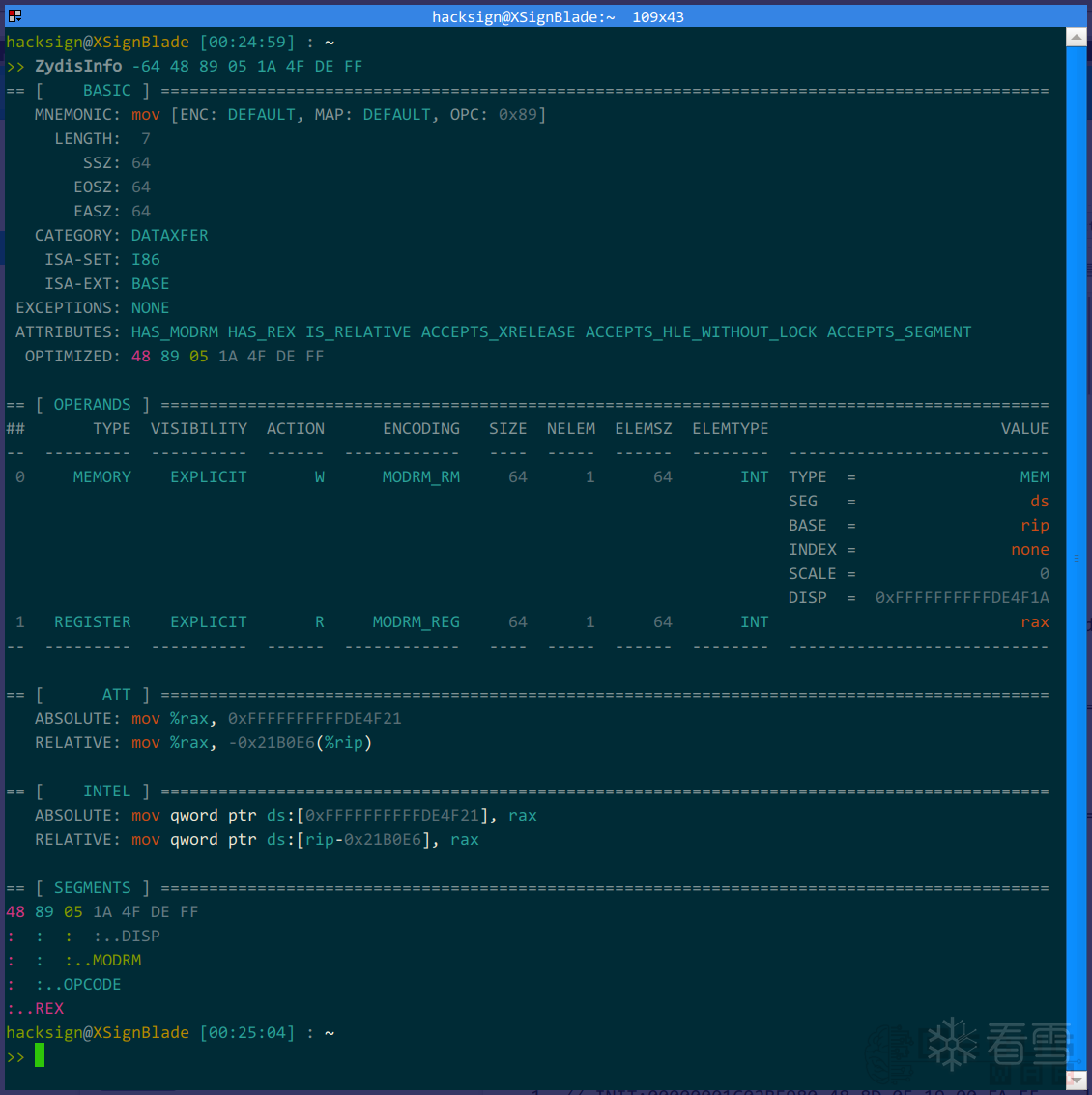Click the pink REX segment label
Screen dimensions: 1092x1095
[x=49, y=1008]
